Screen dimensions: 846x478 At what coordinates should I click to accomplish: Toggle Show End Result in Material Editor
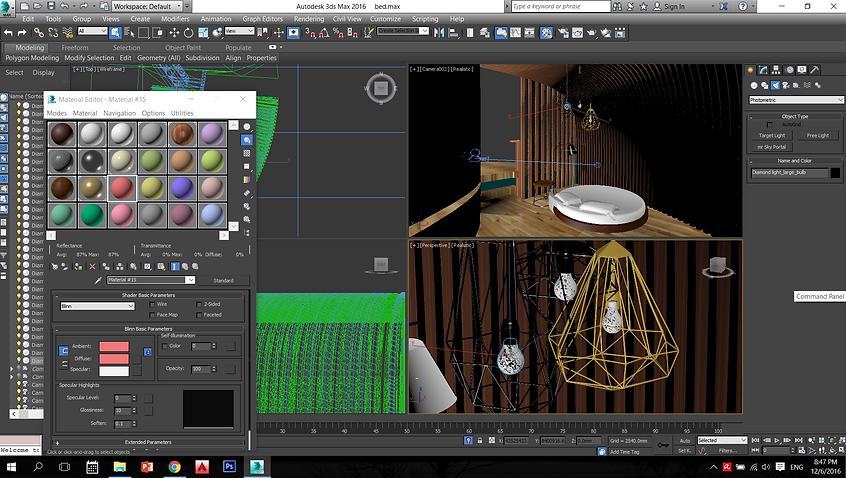175,267
